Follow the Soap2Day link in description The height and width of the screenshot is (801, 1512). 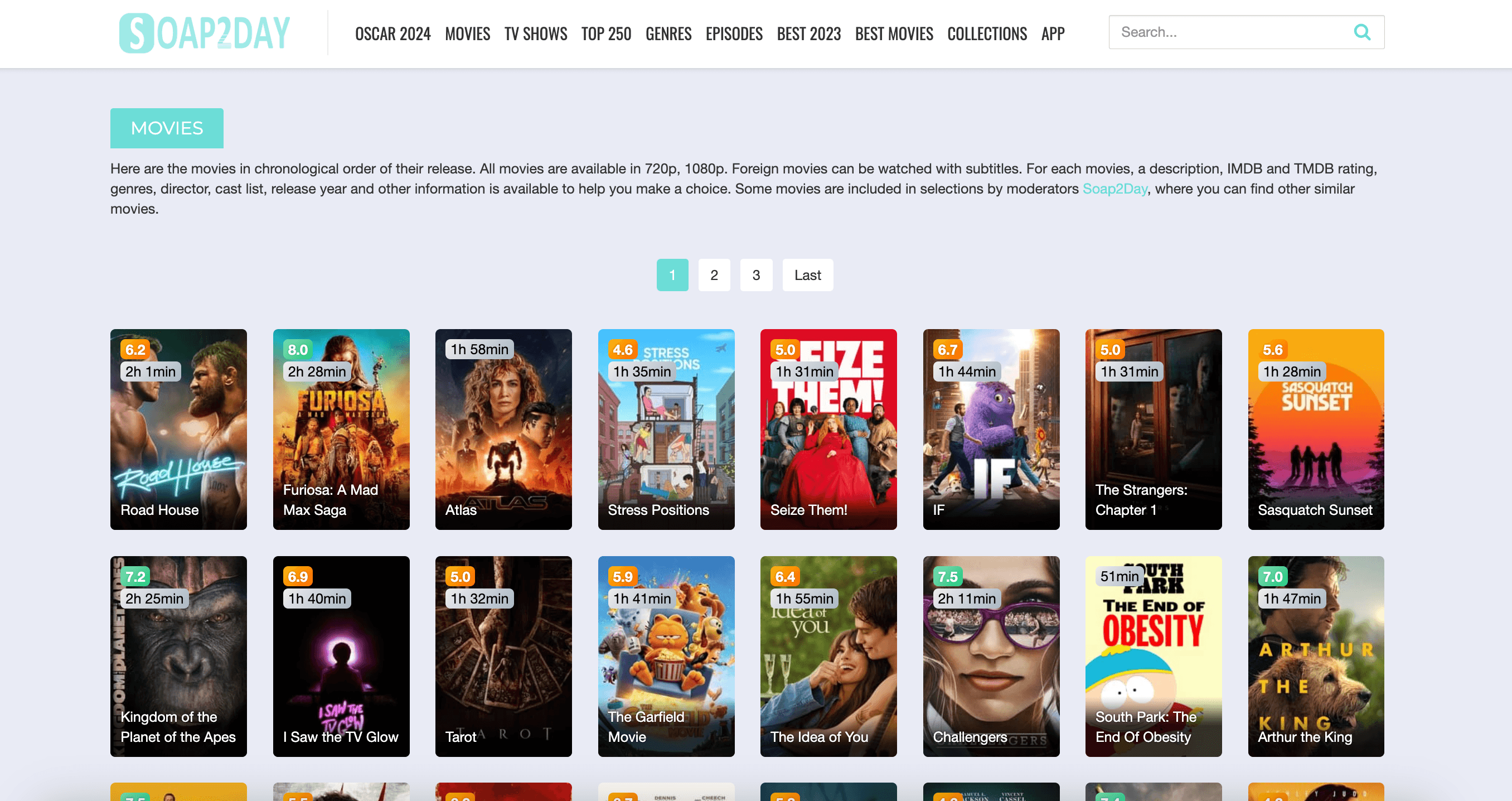1114,189
